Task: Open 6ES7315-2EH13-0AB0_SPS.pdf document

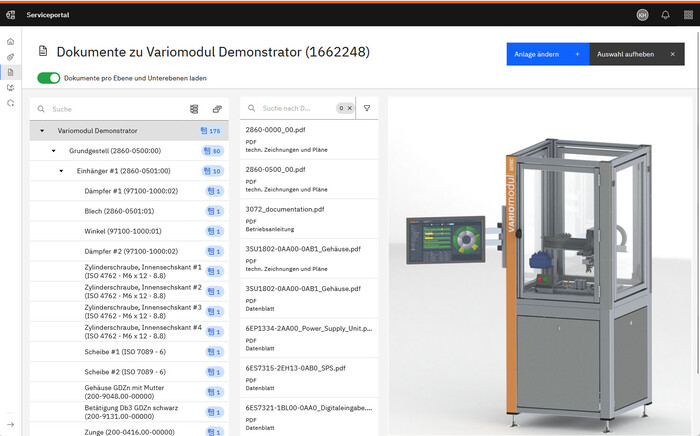Action: 309,378
